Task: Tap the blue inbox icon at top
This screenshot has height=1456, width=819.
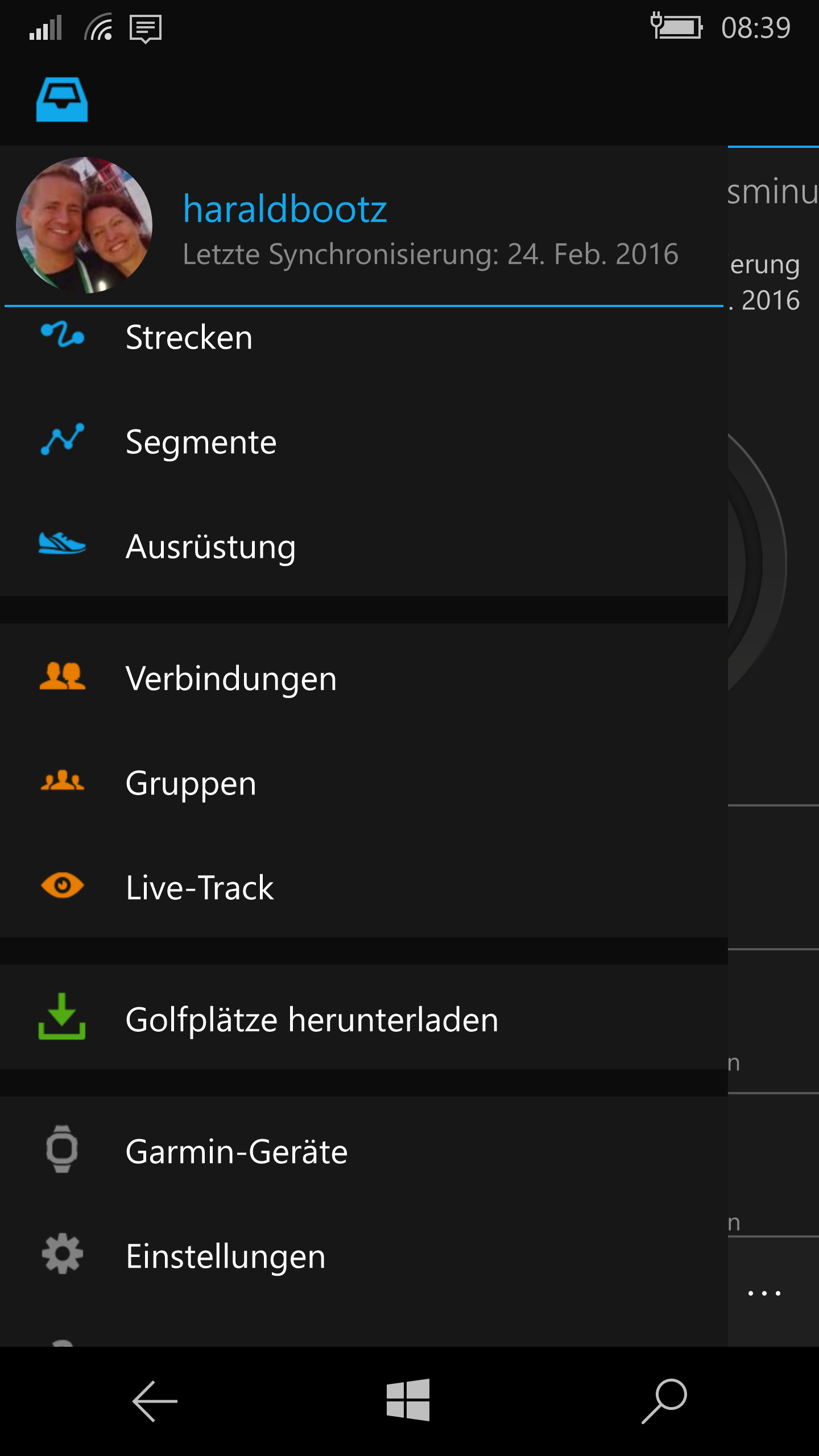Action: pyautogui.click(x=62, y=100)
